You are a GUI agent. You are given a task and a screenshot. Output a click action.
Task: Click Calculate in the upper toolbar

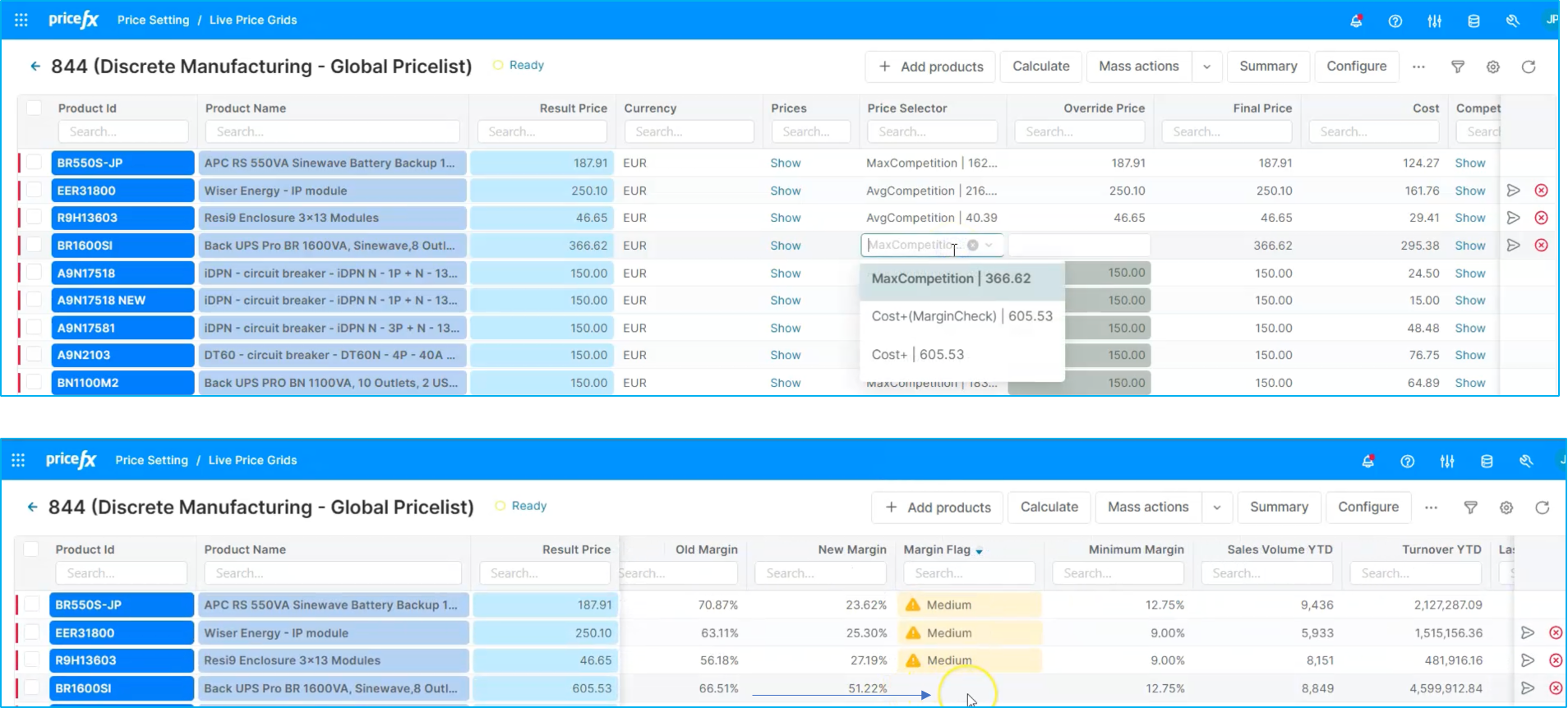[1041, 67]
